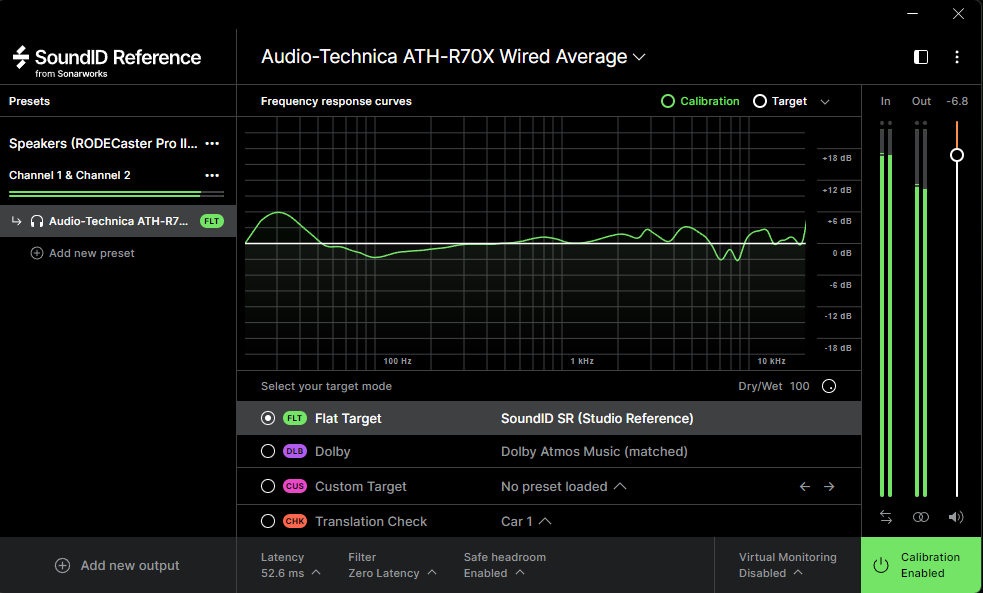The image size is (983, 593).
Task: Choose the Translation Check radio button
Action: click(x=267, y=522)
